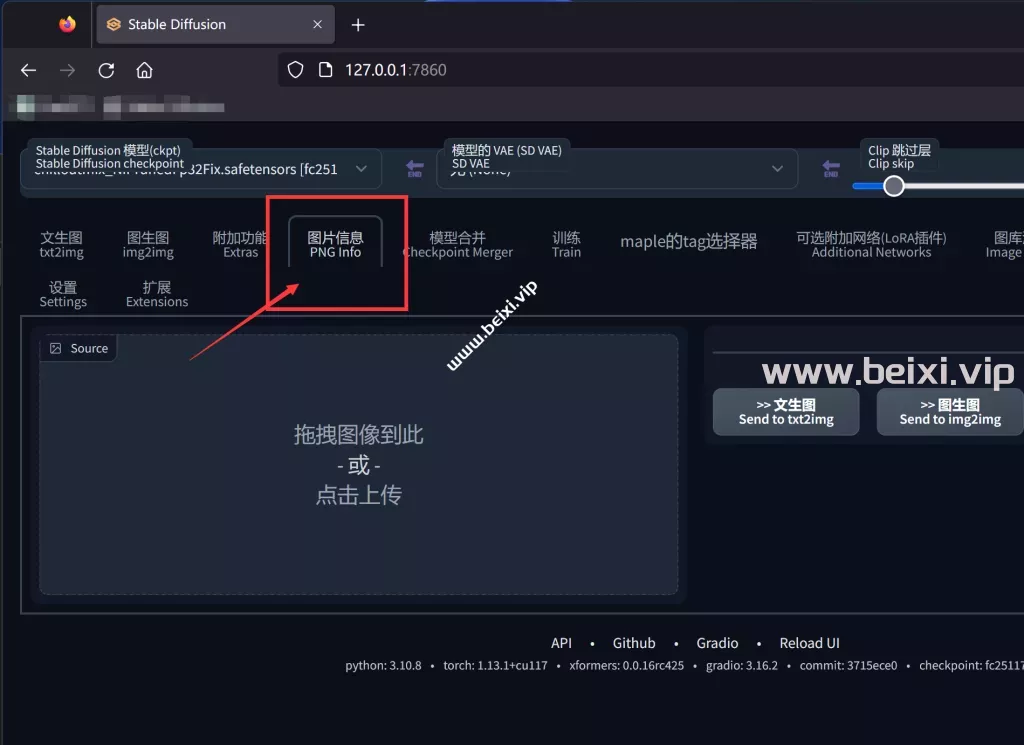Click the Send to img2img button
Viewport: 1024px width, 745px height.
tap(950, 412)
